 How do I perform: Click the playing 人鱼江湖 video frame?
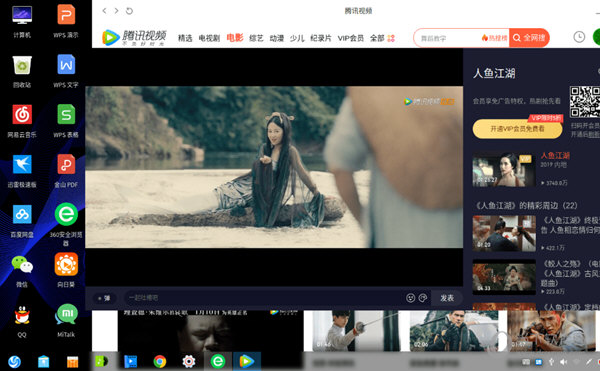click(x=274, y=167)
